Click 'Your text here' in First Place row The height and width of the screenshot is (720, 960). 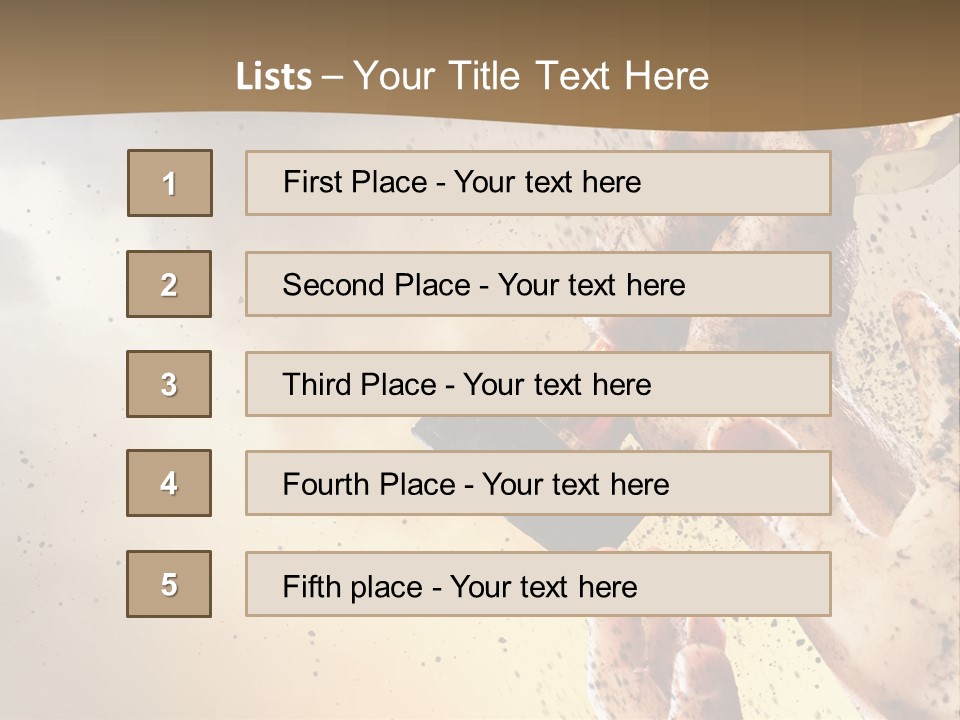tap(547, 182)
